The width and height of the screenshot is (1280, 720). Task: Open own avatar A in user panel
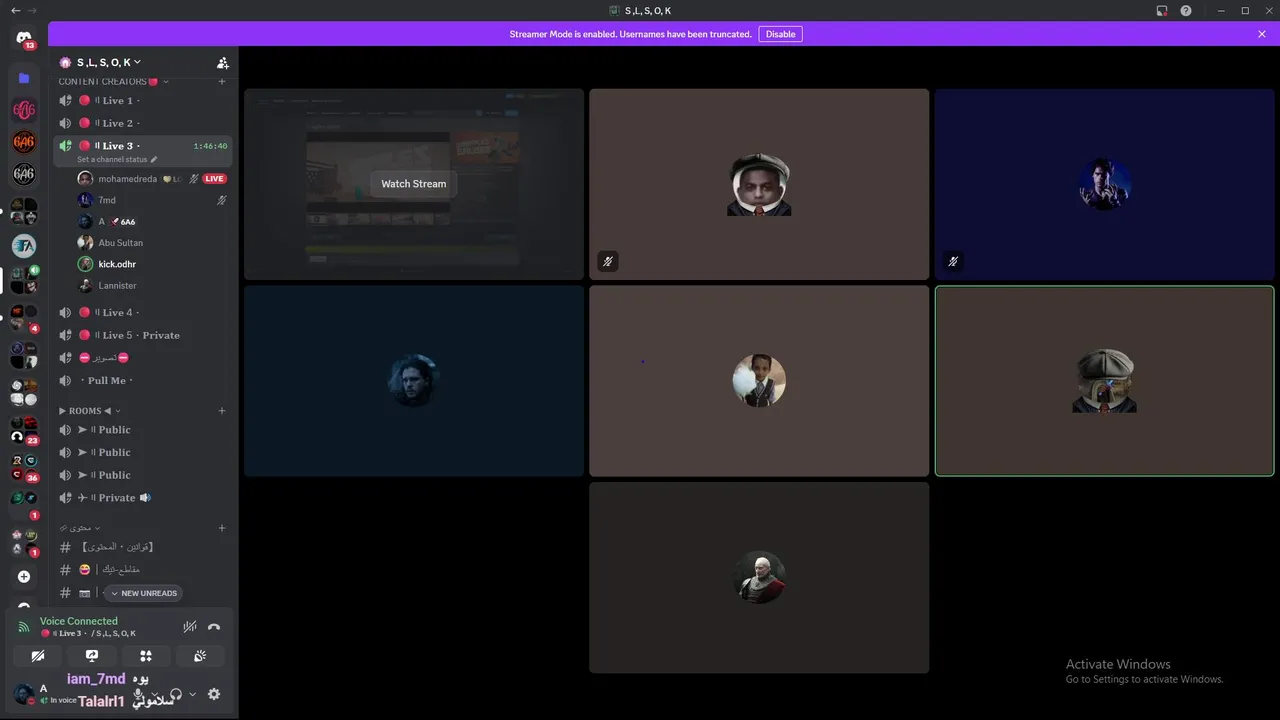pos(24,694)
